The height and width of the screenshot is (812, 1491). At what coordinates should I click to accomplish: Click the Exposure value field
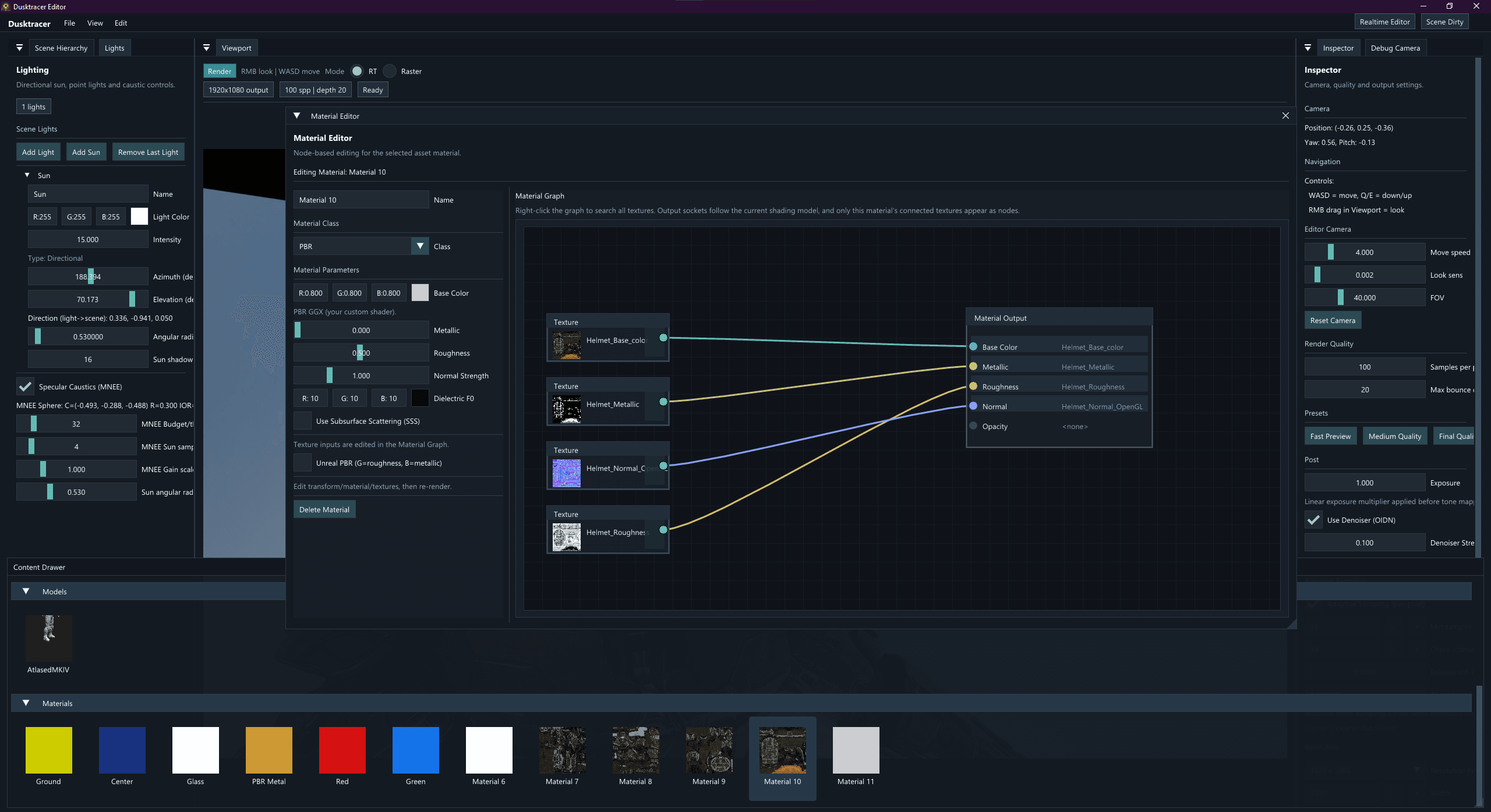point(1365,483)
